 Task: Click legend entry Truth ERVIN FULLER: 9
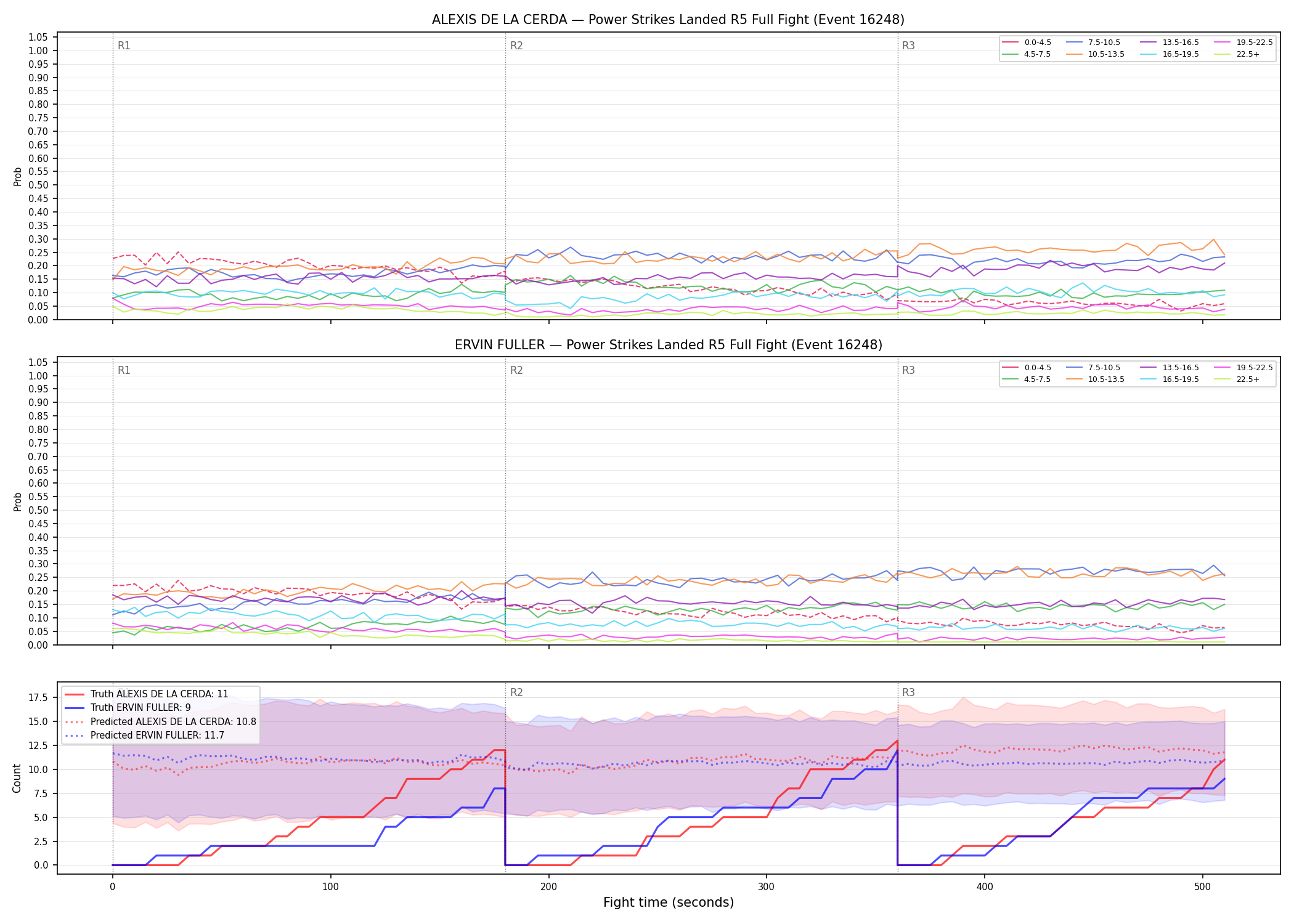[x=140, y=708]
